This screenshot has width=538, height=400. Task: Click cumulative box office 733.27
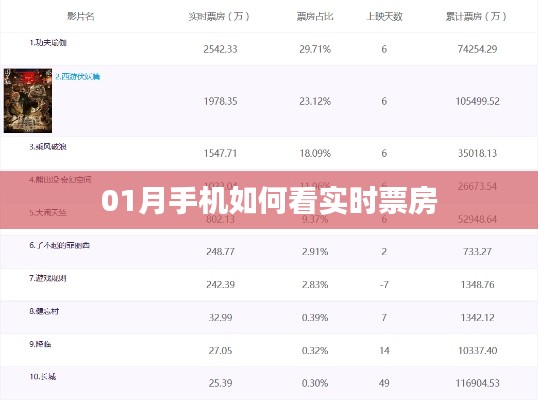(x=477, y=251)
